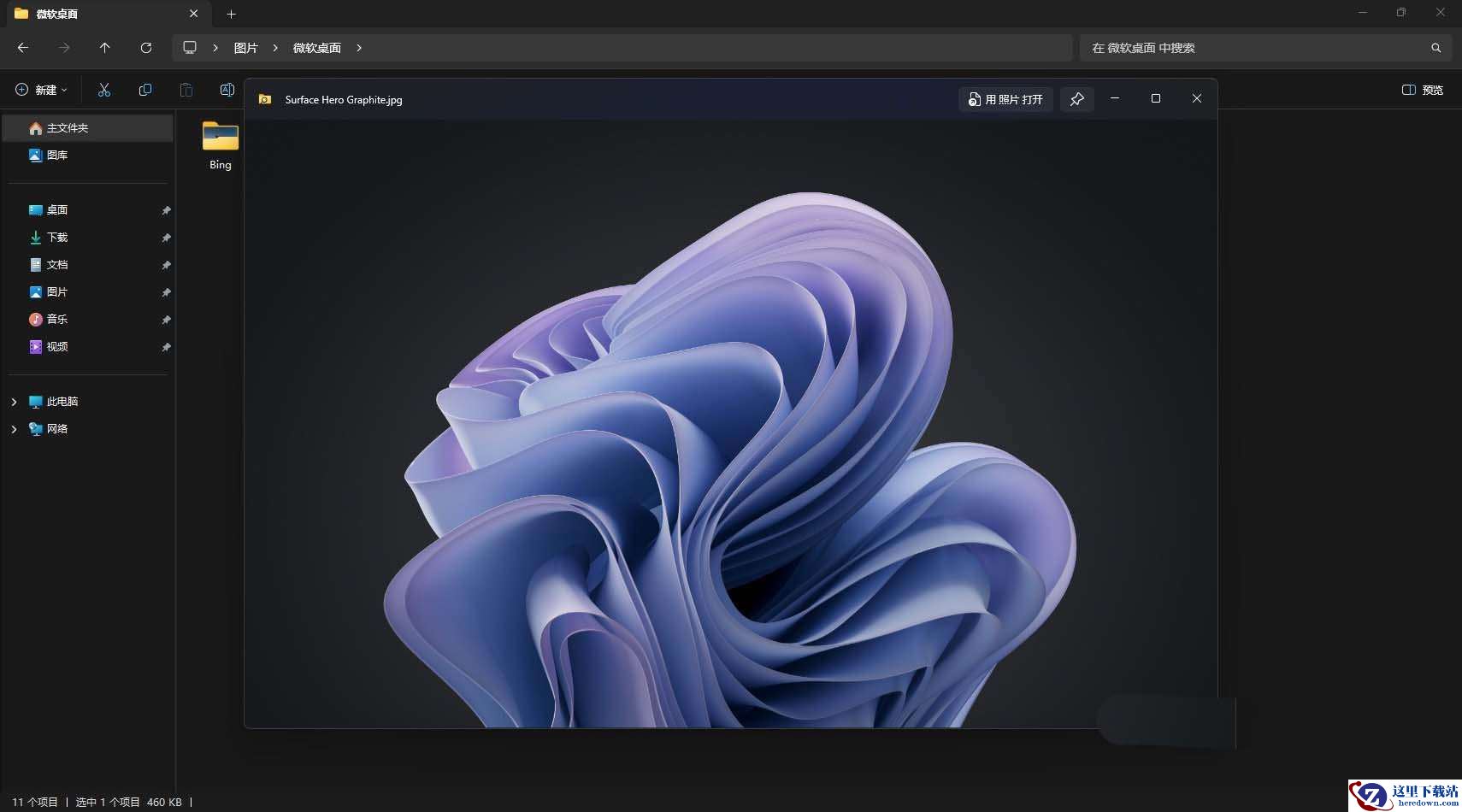Minimize the Surface Hero Graphite preview window

1115,99
